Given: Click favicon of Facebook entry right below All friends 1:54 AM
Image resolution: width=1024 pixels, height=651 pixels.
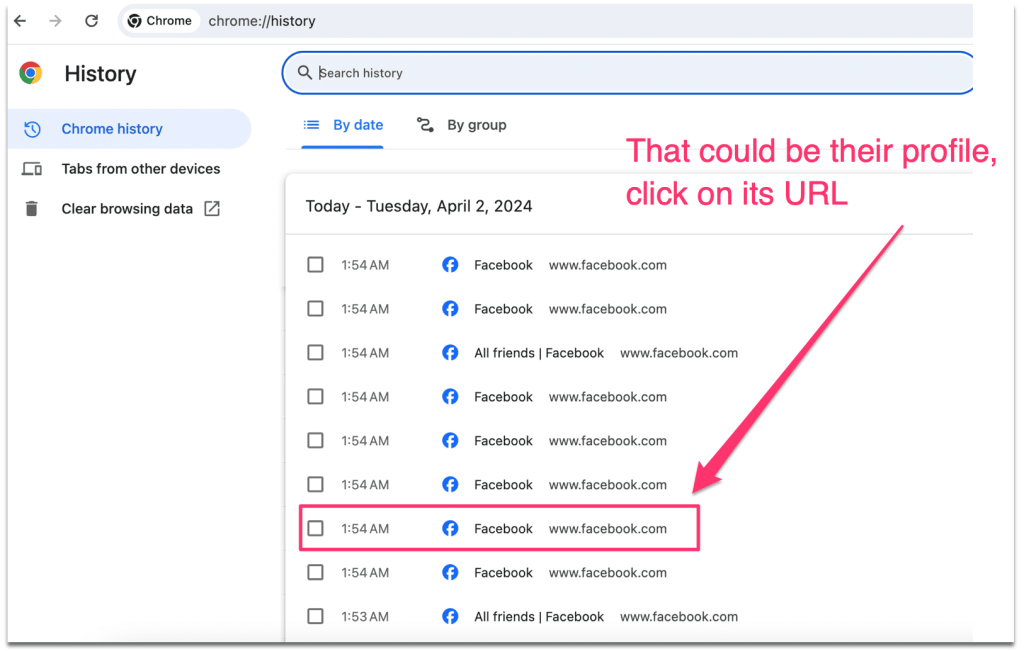Looking at the screenshot, I should (450, 397).
